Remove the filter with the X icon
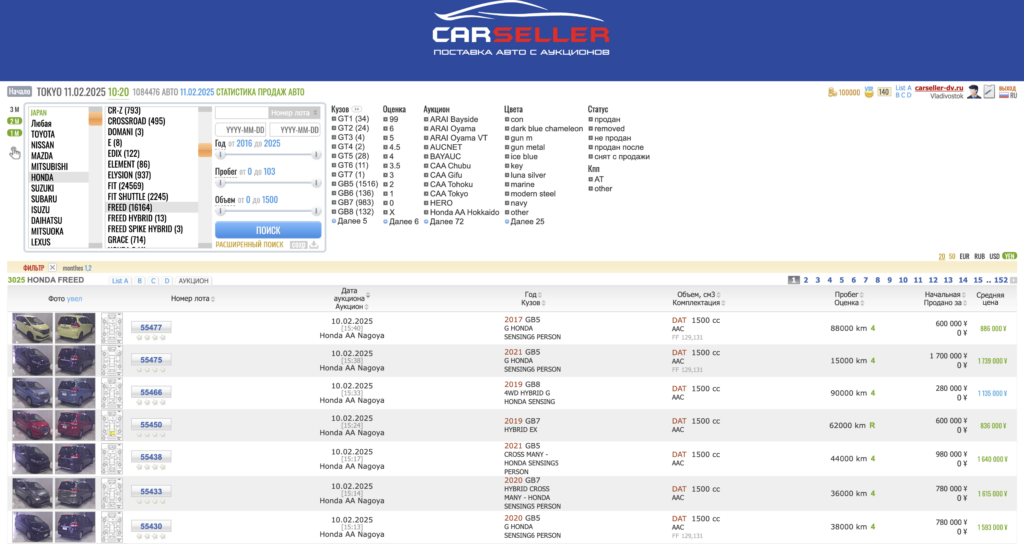This screenshot has width=1024, height=544. click(52, 267)
